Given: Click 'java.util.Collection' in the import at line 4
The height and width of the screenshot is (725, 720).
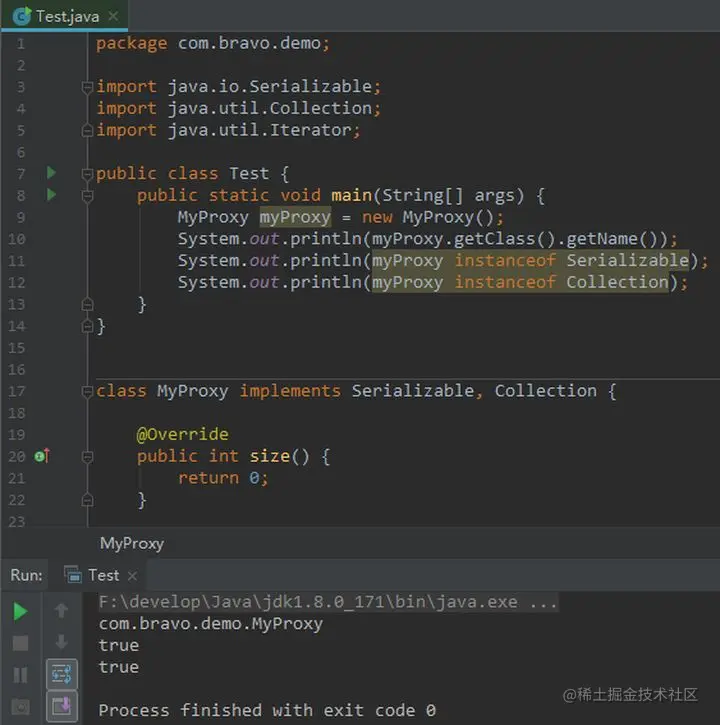Looking at the screenshot, I should click(x=270, y=108).
